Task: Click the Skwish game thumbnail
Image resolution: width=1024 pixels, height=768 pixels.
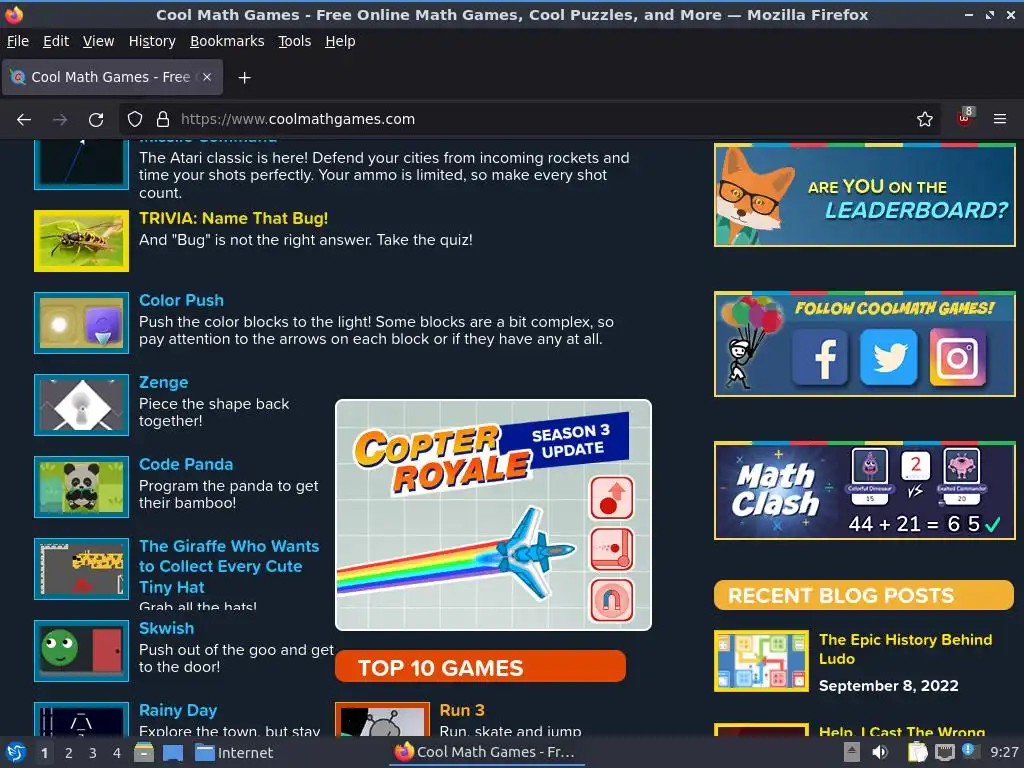Action: pos(82,650)
